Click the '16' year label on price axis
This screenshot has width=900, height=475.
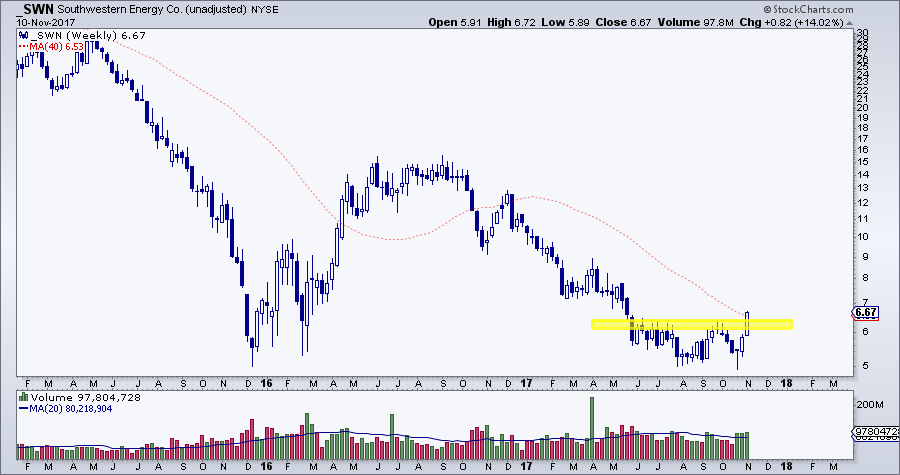point(267,383)
